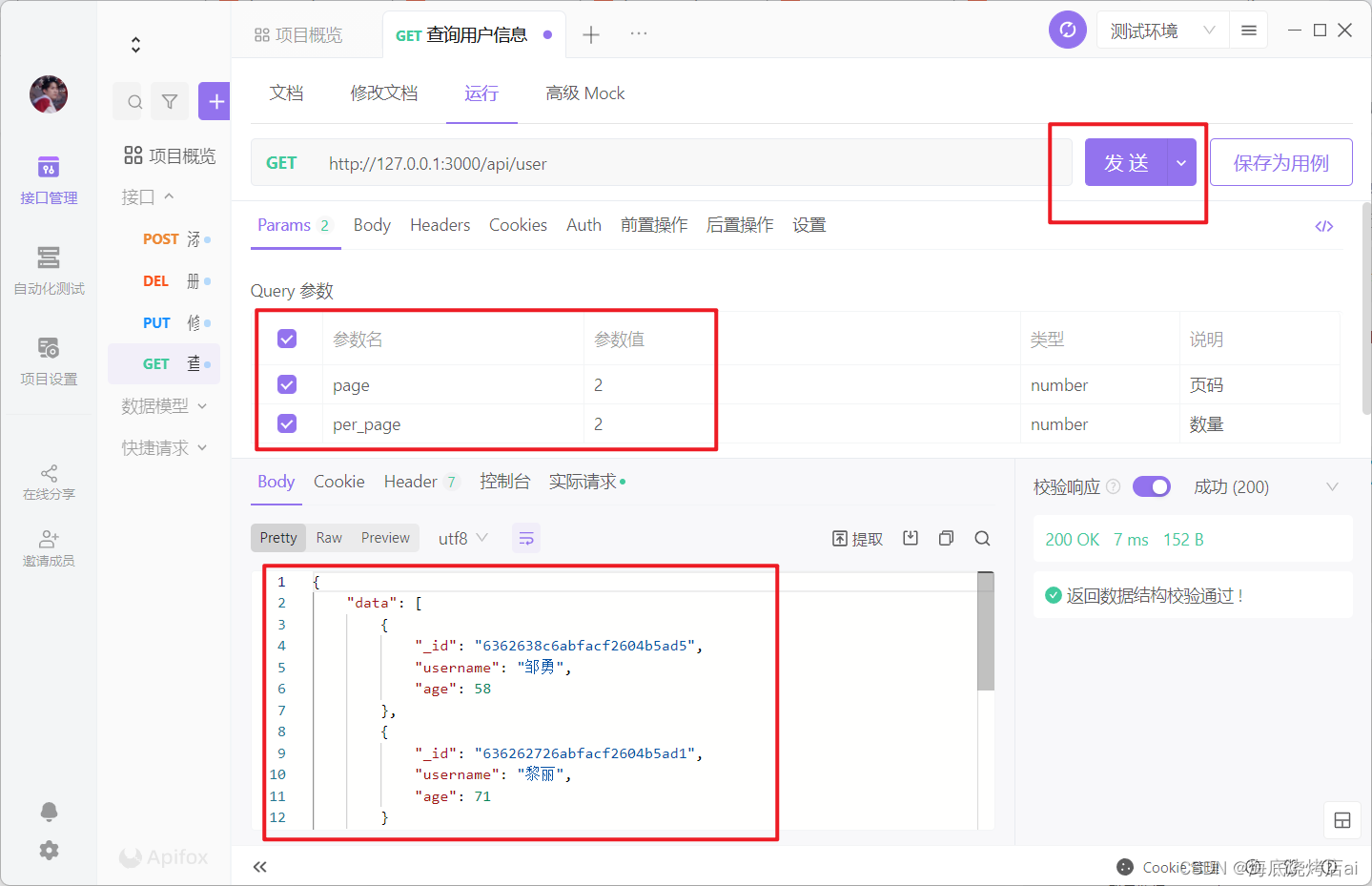Expand the 数据模型 section

point(164,405)
